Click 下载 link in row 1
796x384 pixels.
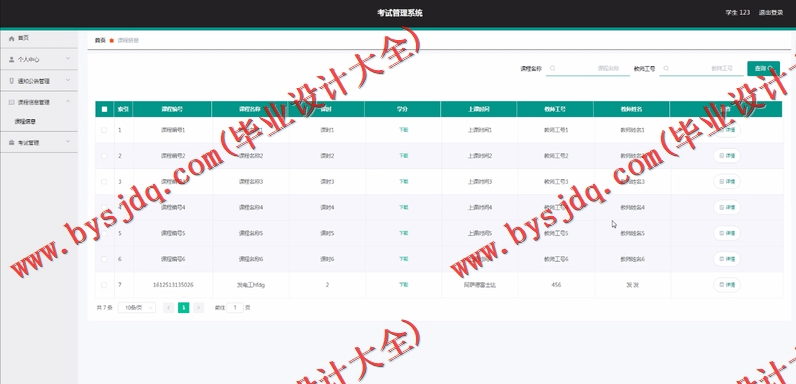(x=403, y=130)
